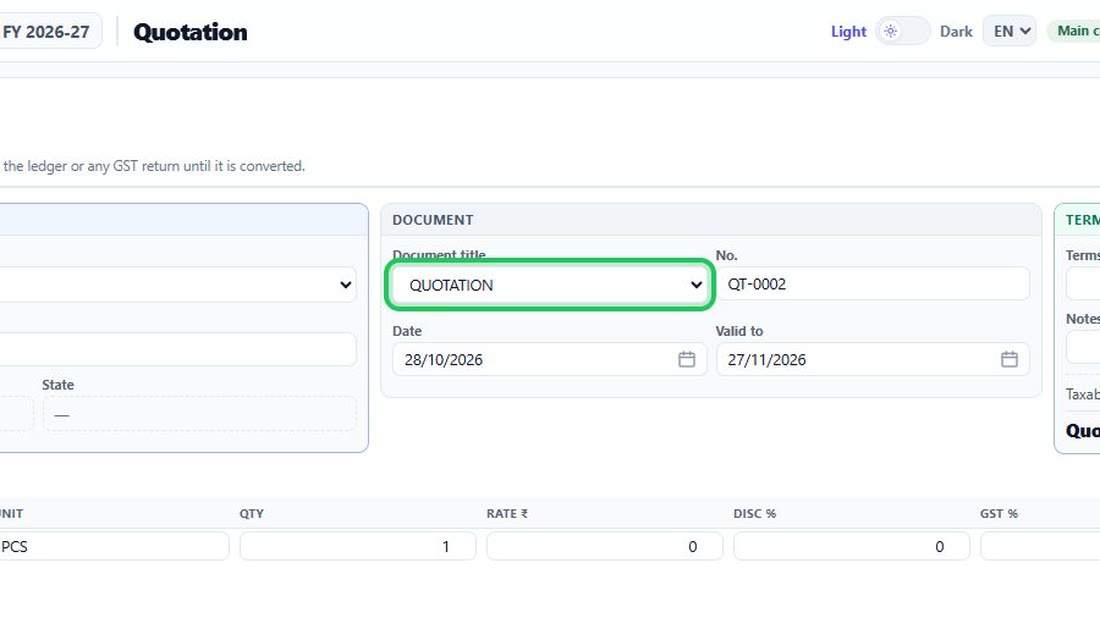Click the DISC % column header
1100x618 pixels.
pyautogui.click(x=755, y=513)
